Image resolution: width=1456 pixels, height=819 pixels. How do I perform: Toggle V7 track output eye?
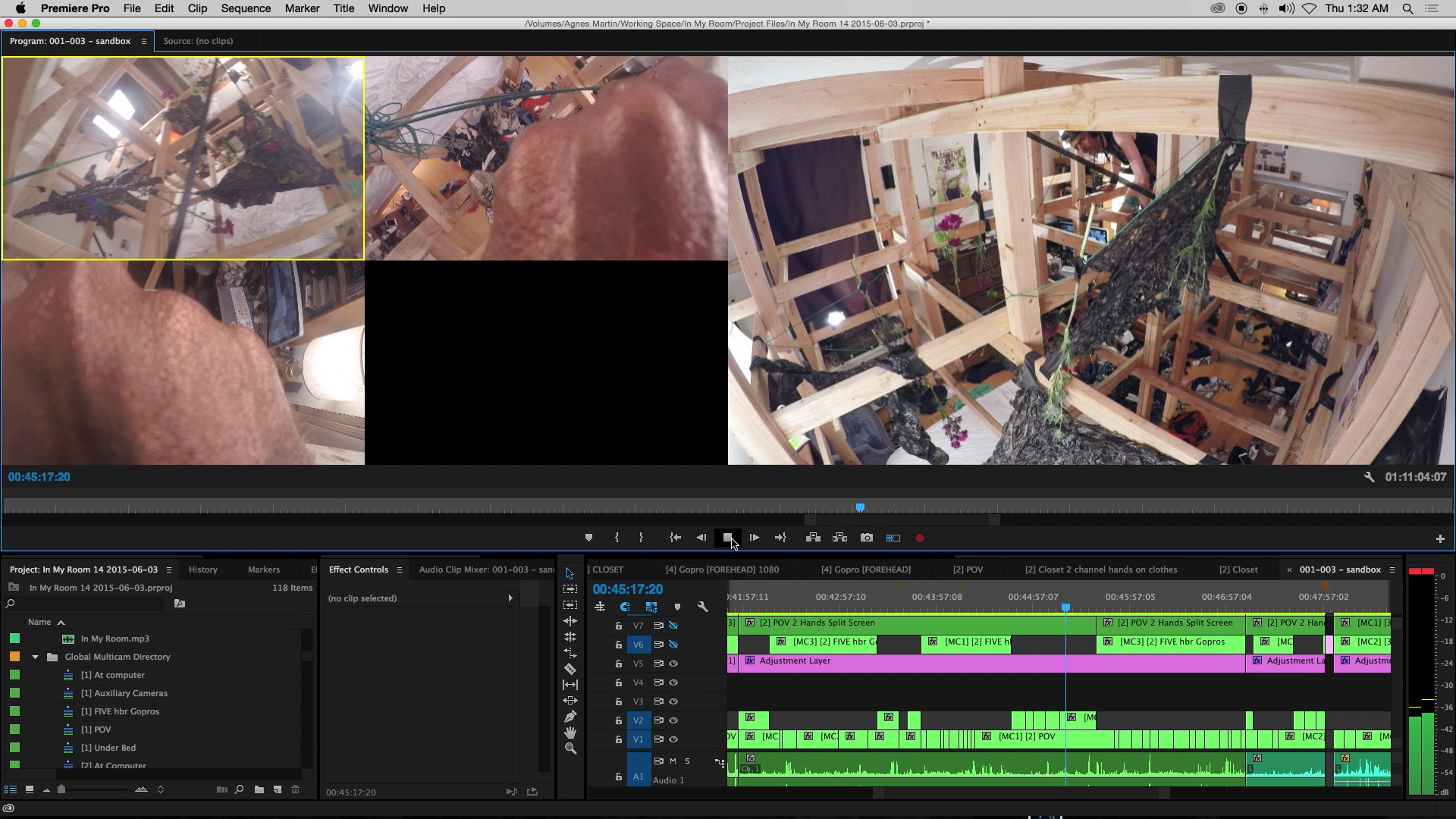tap(673, 626)
